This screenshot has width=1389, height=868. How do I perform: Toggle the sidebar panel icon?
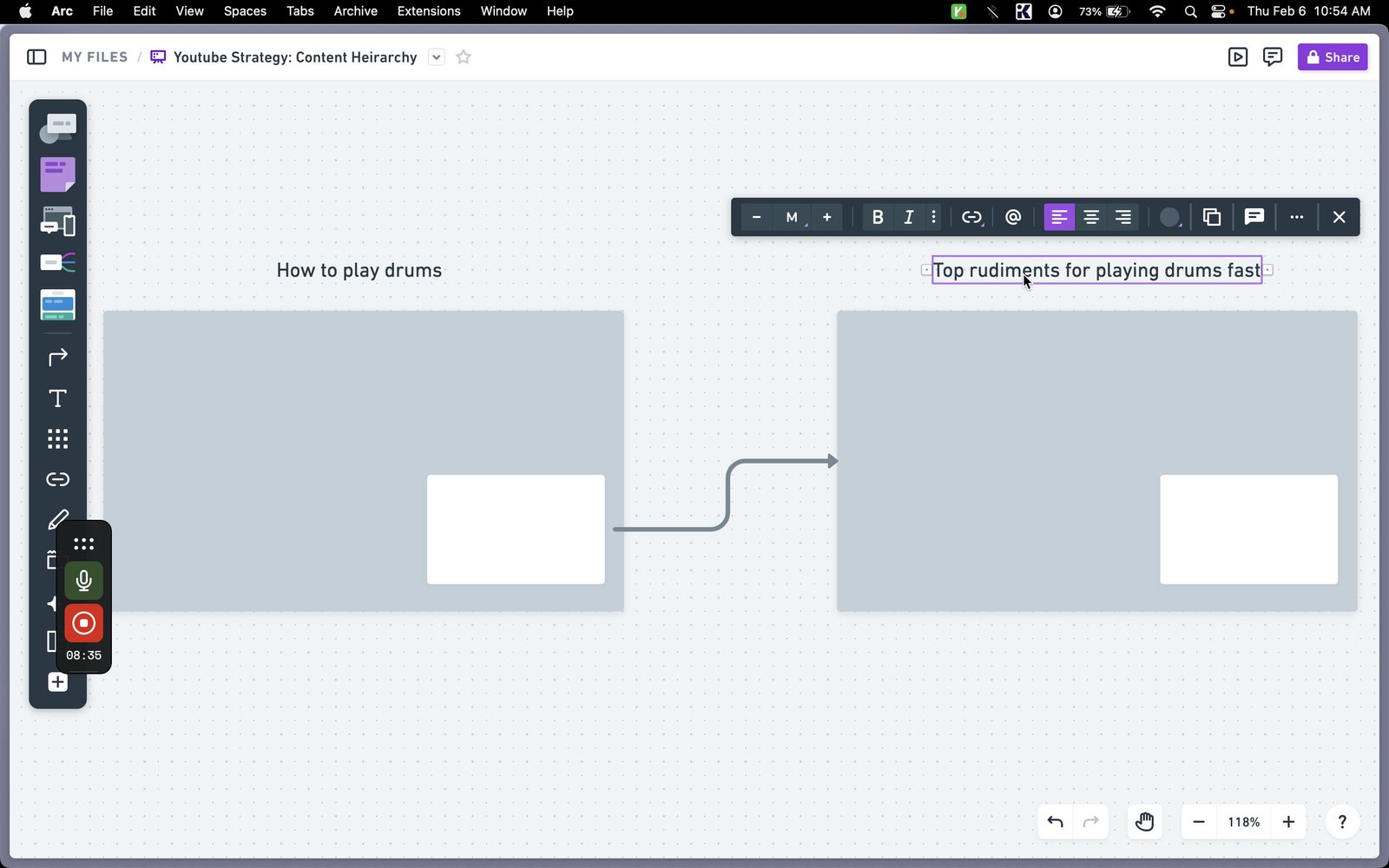point(36,57)
